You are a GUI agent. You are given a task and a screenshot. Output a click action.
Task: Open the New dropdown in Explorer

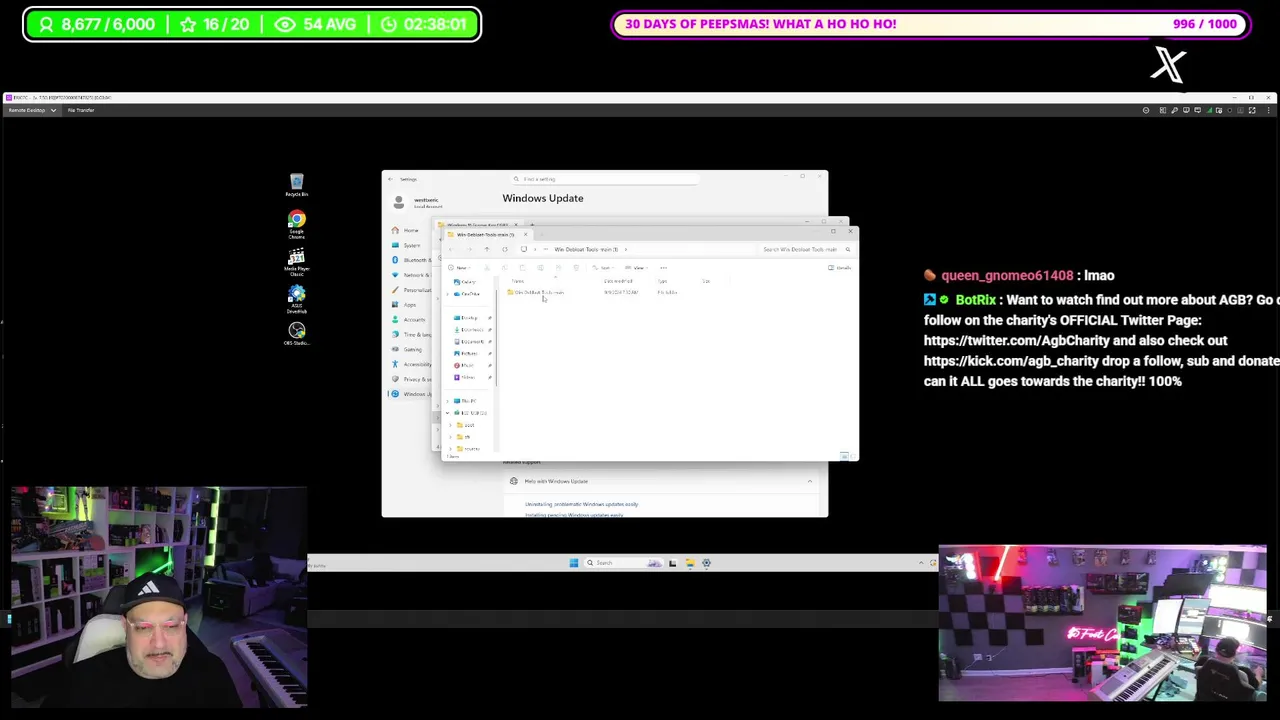tap(459, 268)
